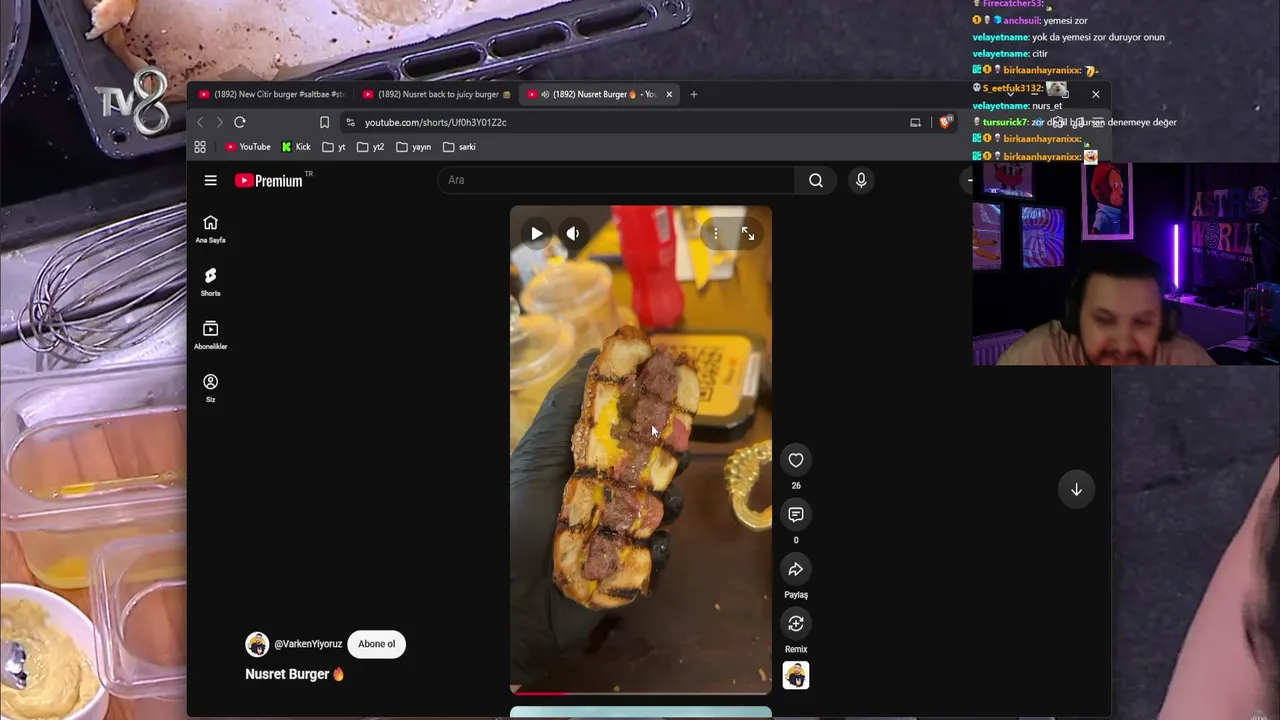Subscribe with the Abone ol button
Image resolution: width=1280 pixels, height=720 pixels.
pyautogui.click(x=377, y=644)
